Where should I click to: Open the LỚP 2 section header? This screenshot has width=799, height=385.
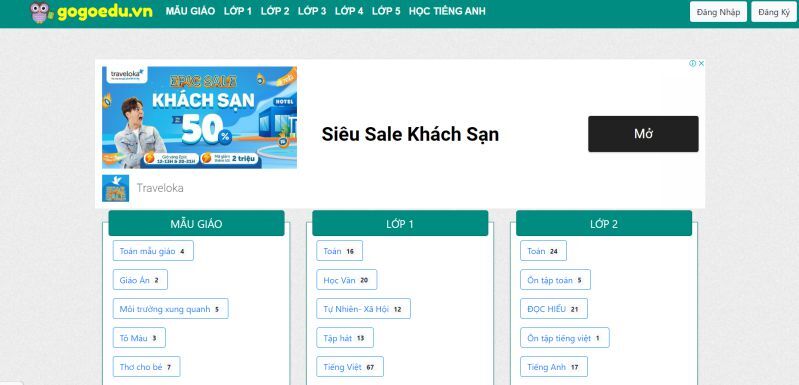(x=604, y=224)
